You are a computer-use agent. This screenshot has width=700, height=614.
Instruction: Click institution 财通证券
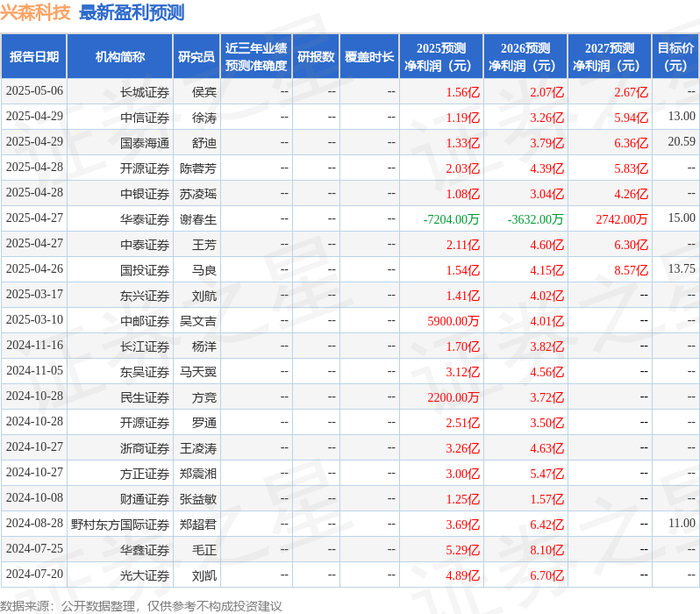pyautogui.click(x=145, y=499)
